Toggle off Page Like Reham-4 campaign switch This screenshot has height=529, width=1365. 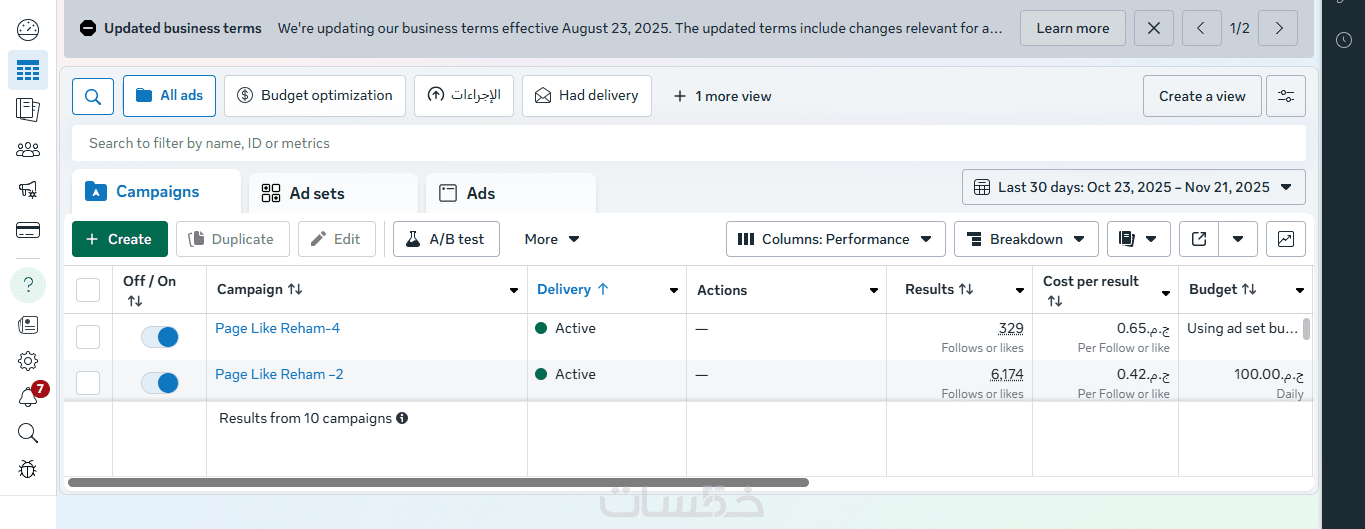click(x=160, y=337)
